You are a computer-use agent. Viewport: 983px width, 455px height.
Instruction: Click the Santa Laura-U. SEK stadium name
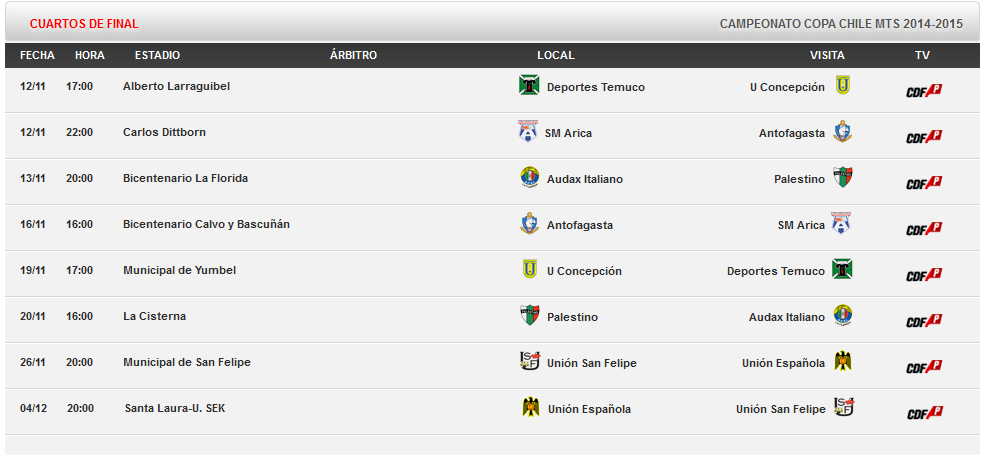(x=175, y=408)
